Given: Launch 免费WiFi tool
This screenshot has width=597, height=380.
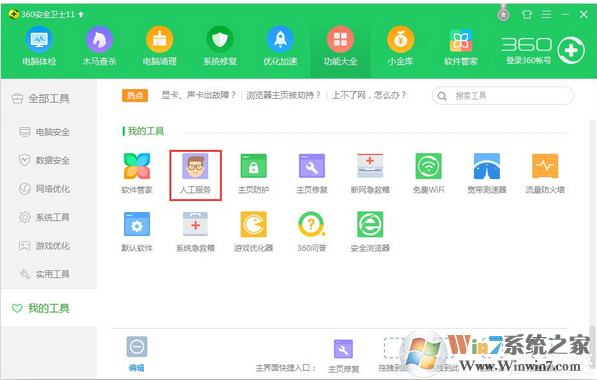Looking at the screenshot, I should [x=428, y=174].
